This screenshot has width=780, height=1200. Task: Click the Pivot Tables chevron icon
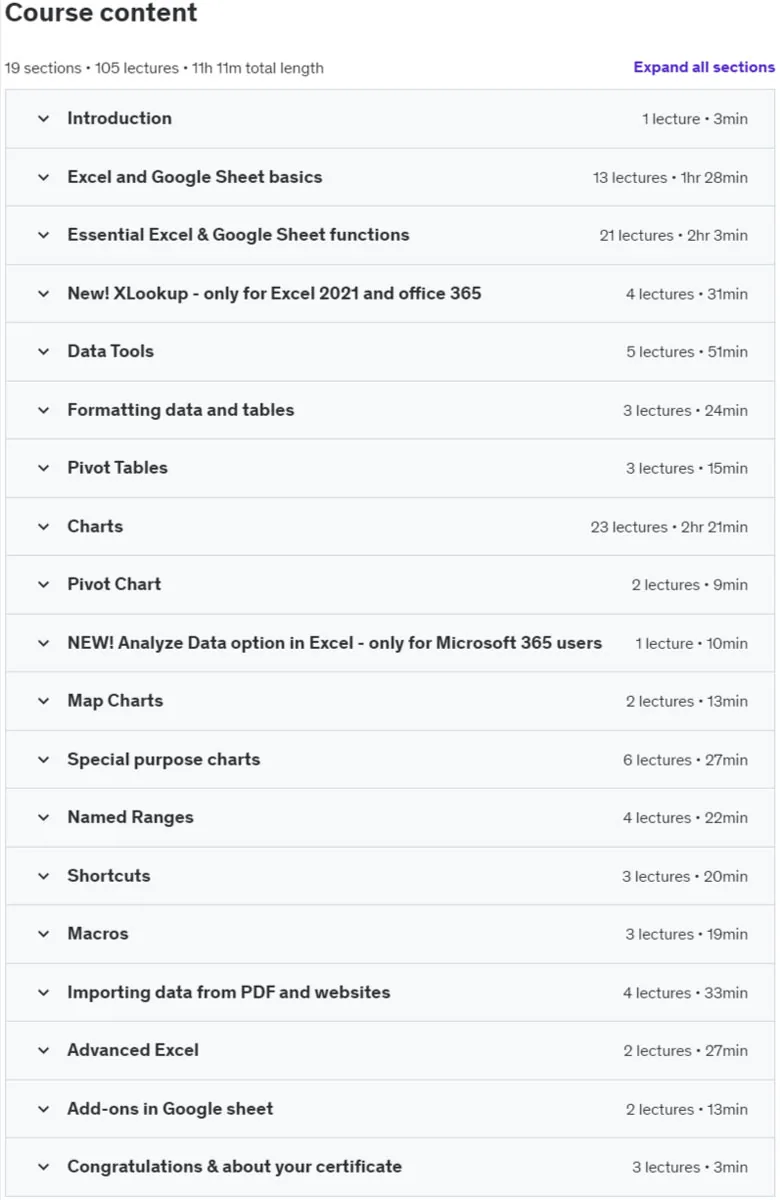tap(43, 468)
